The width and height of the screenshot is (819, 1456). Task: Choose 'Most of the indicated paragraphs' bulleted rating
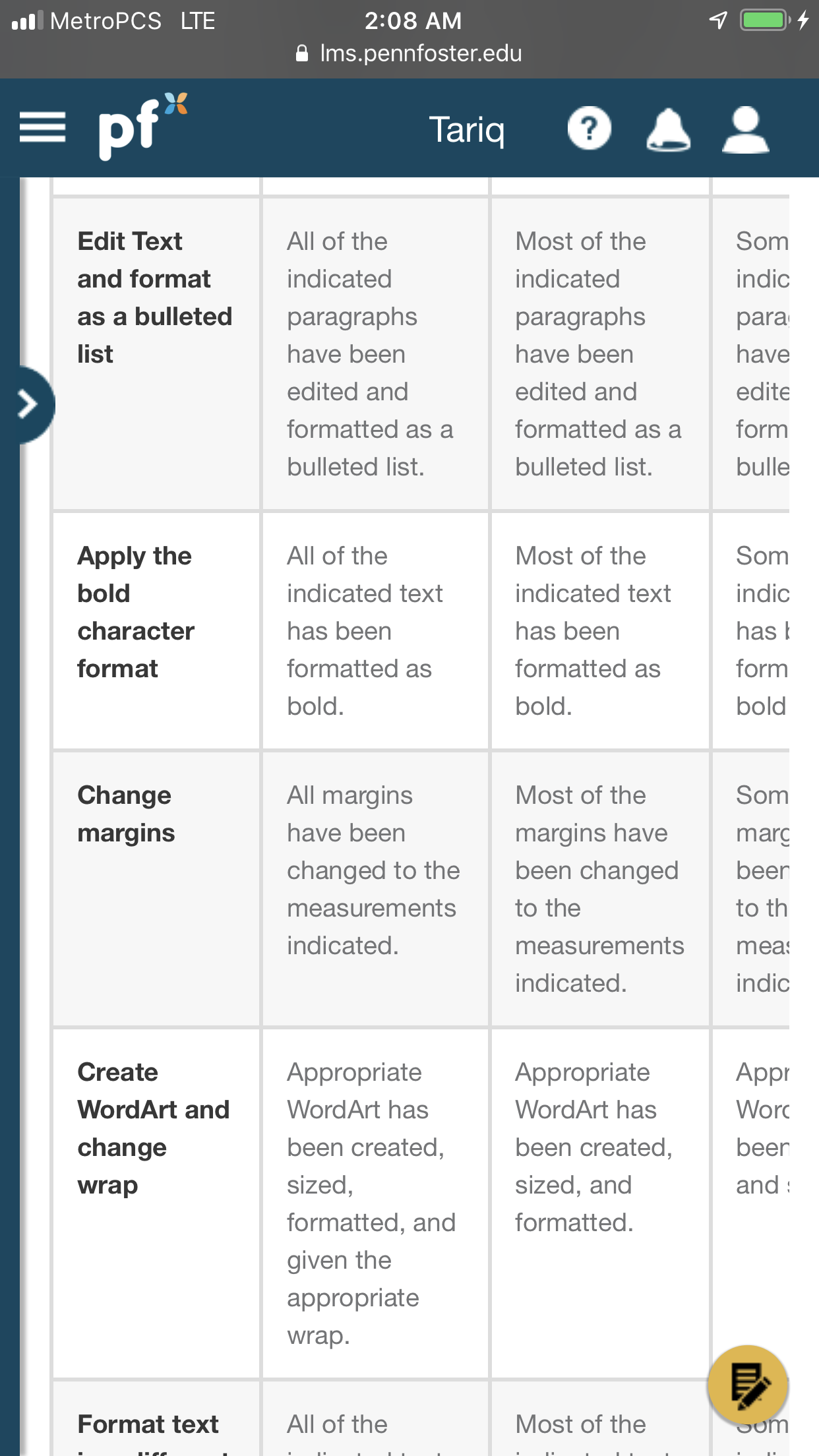600,353
